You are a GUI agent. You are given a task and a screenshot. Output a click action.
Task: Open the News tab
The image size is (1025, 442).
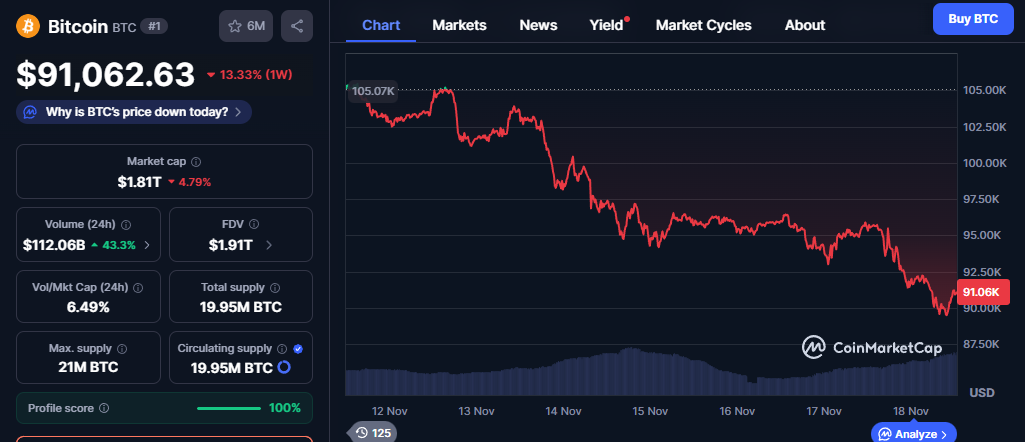pyautogui.click(x=538, y=25)
